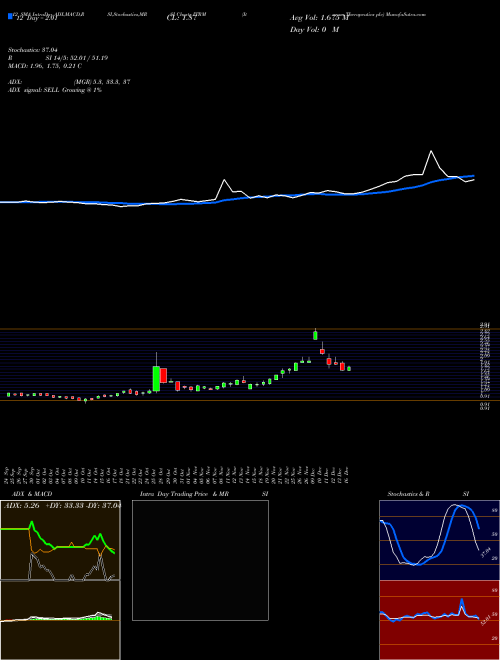This screenshot has height=660, width=500.
Task: Open the empty intraday trading price chart box
Action: pyautogui.click(x=200, y=560)
